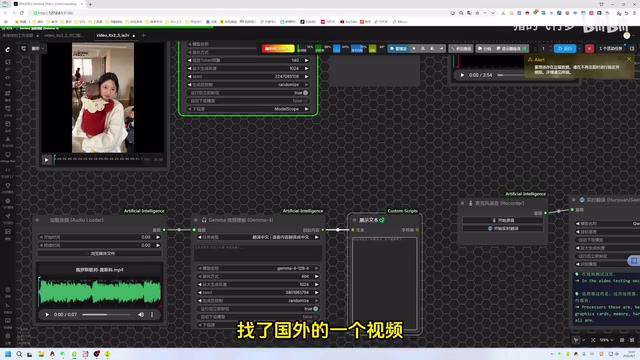The width and height of the screenshot is (640, 360).
Task: Open the active tasks queue indicator
Action: 611,49
